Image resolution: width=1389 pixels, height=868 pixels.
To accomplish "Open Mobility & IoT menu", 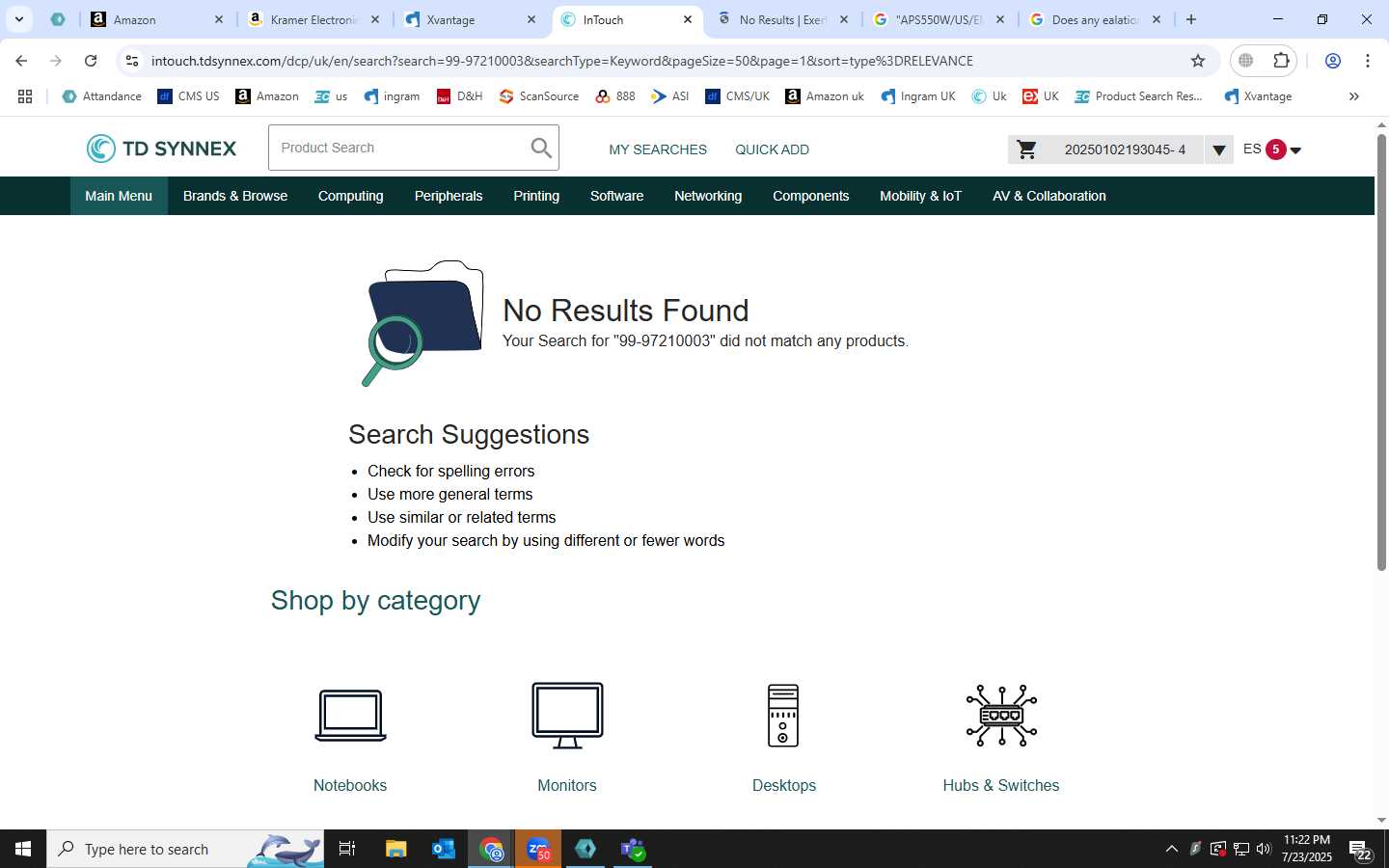I will [920, 196].
